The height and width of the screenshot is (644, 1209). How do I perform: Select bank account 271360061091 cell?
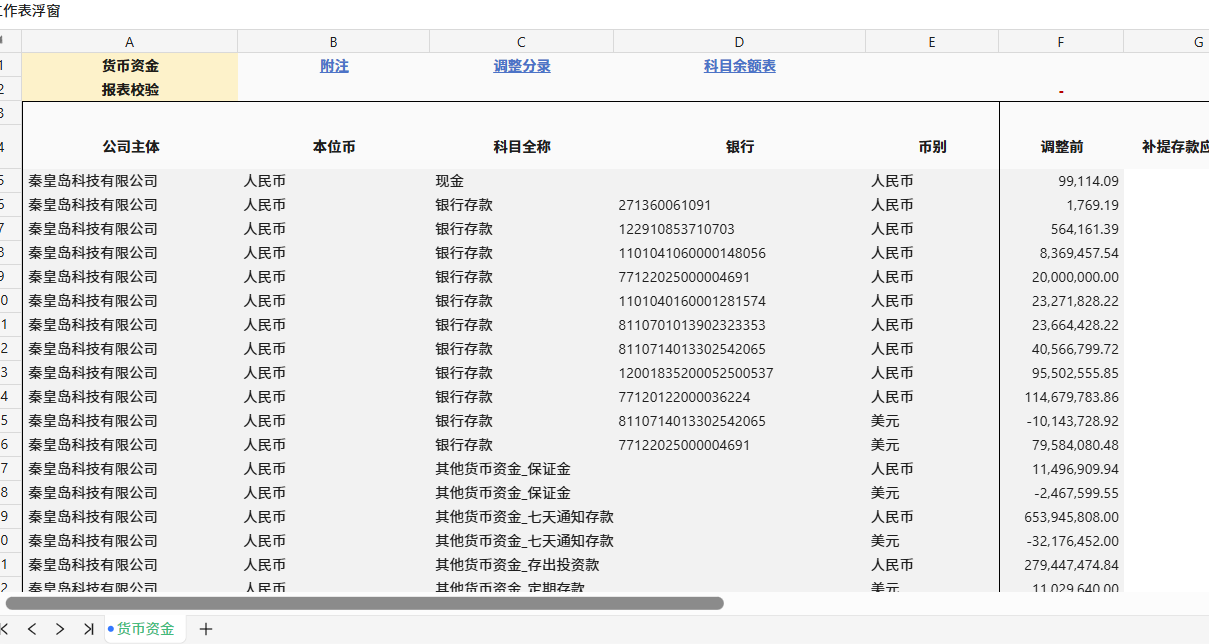coord(740,205)
